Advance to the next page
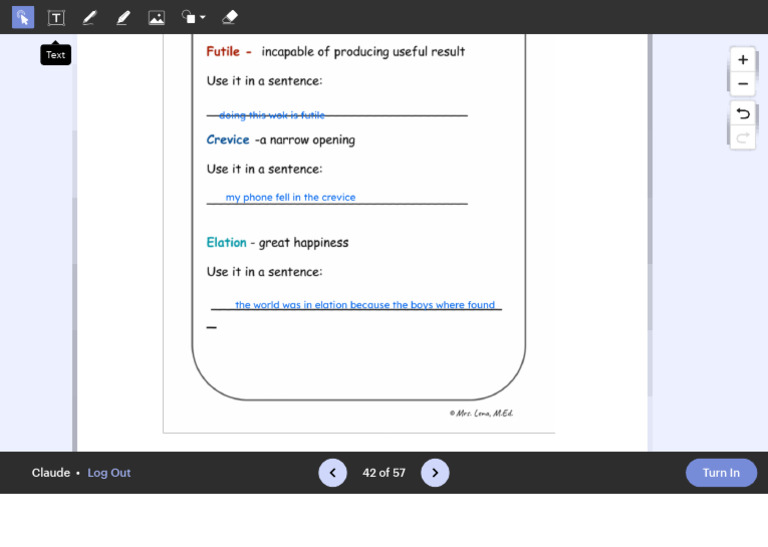The width and height of the screenshot is (768, 547). [x=435, y=473]
